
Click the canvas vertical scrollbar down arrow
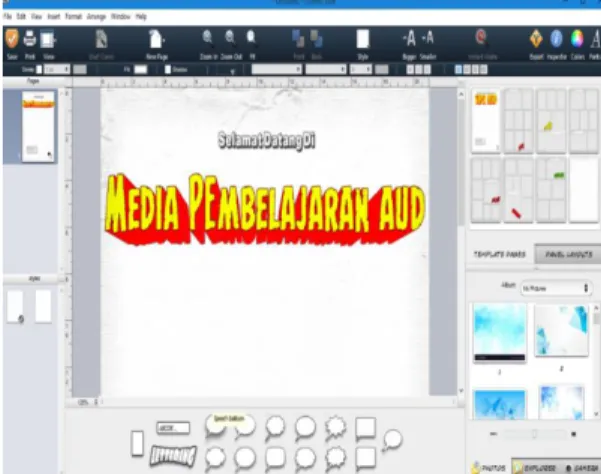461,390
